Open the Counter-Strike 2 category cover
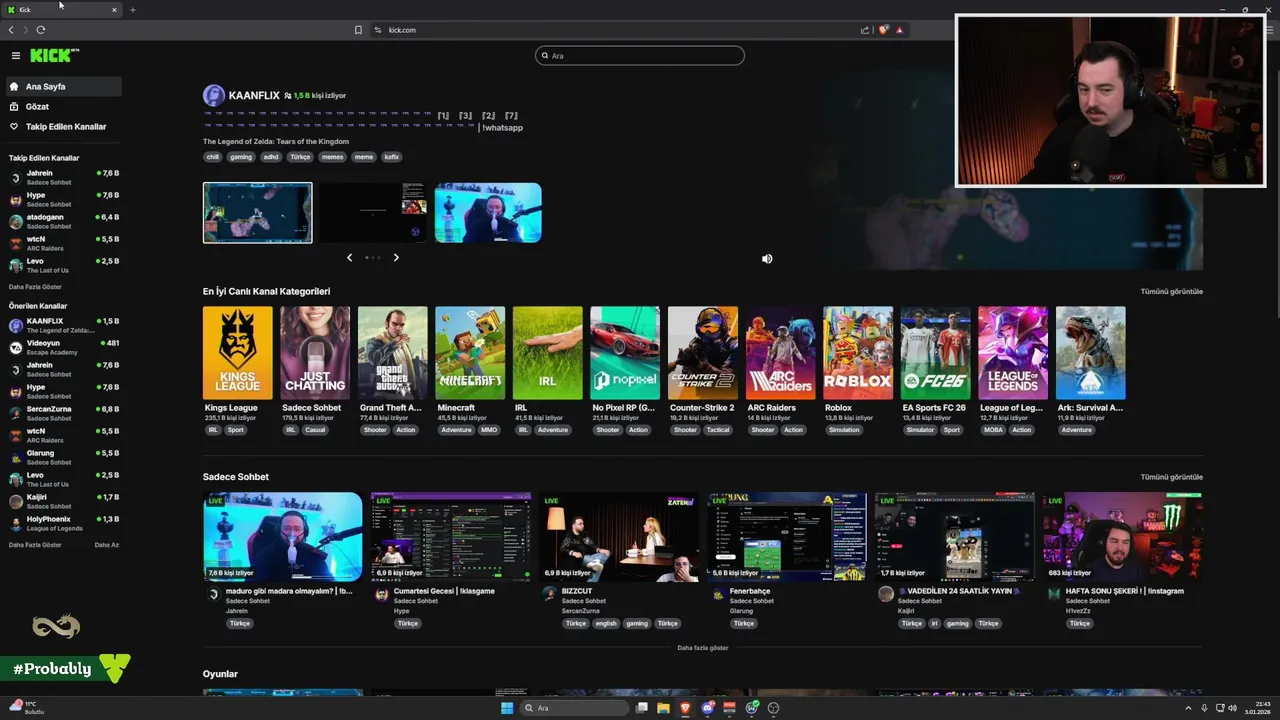 703,353
